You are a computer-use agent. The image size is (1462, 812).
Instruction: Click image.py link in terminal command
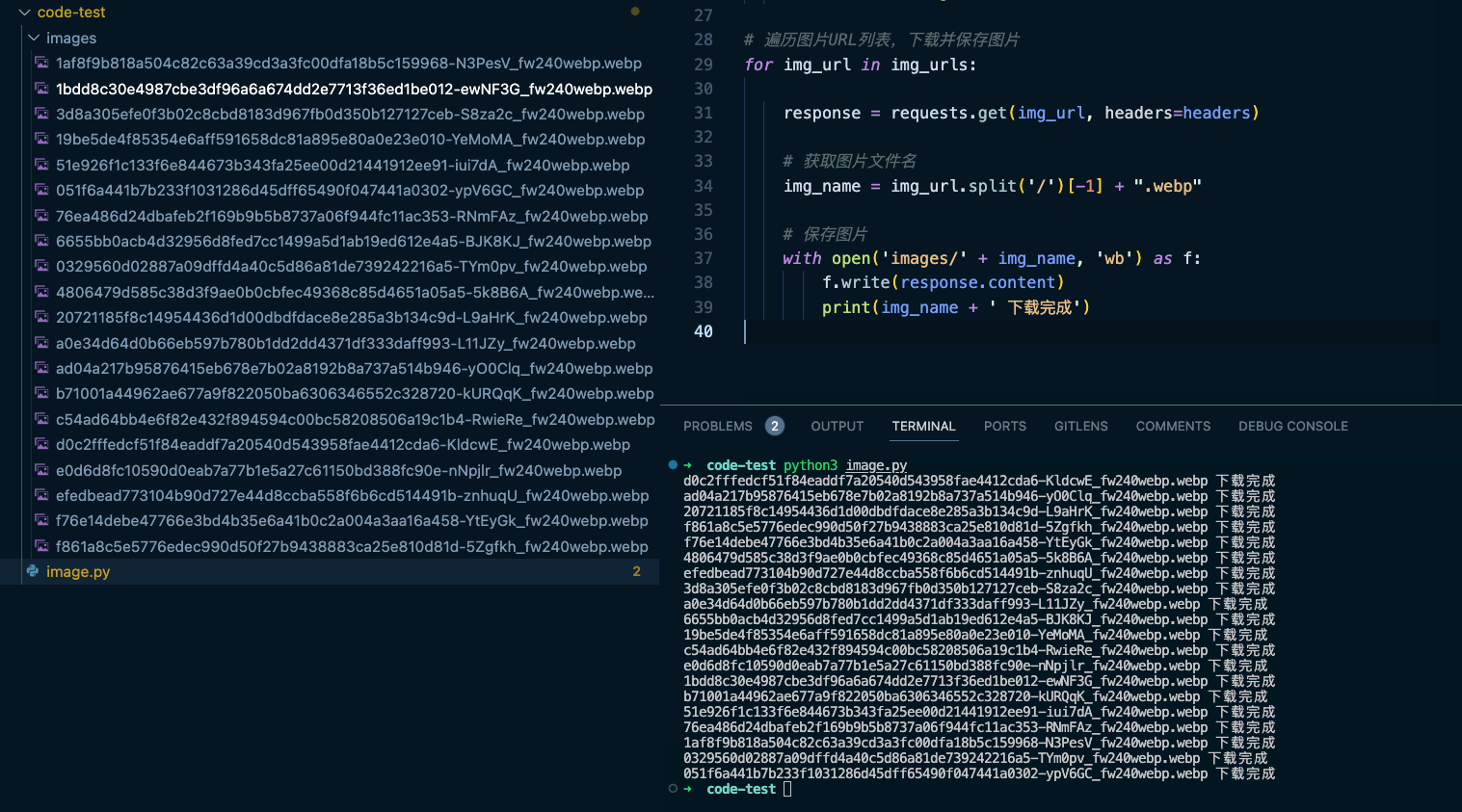click(x=876, y=465)
